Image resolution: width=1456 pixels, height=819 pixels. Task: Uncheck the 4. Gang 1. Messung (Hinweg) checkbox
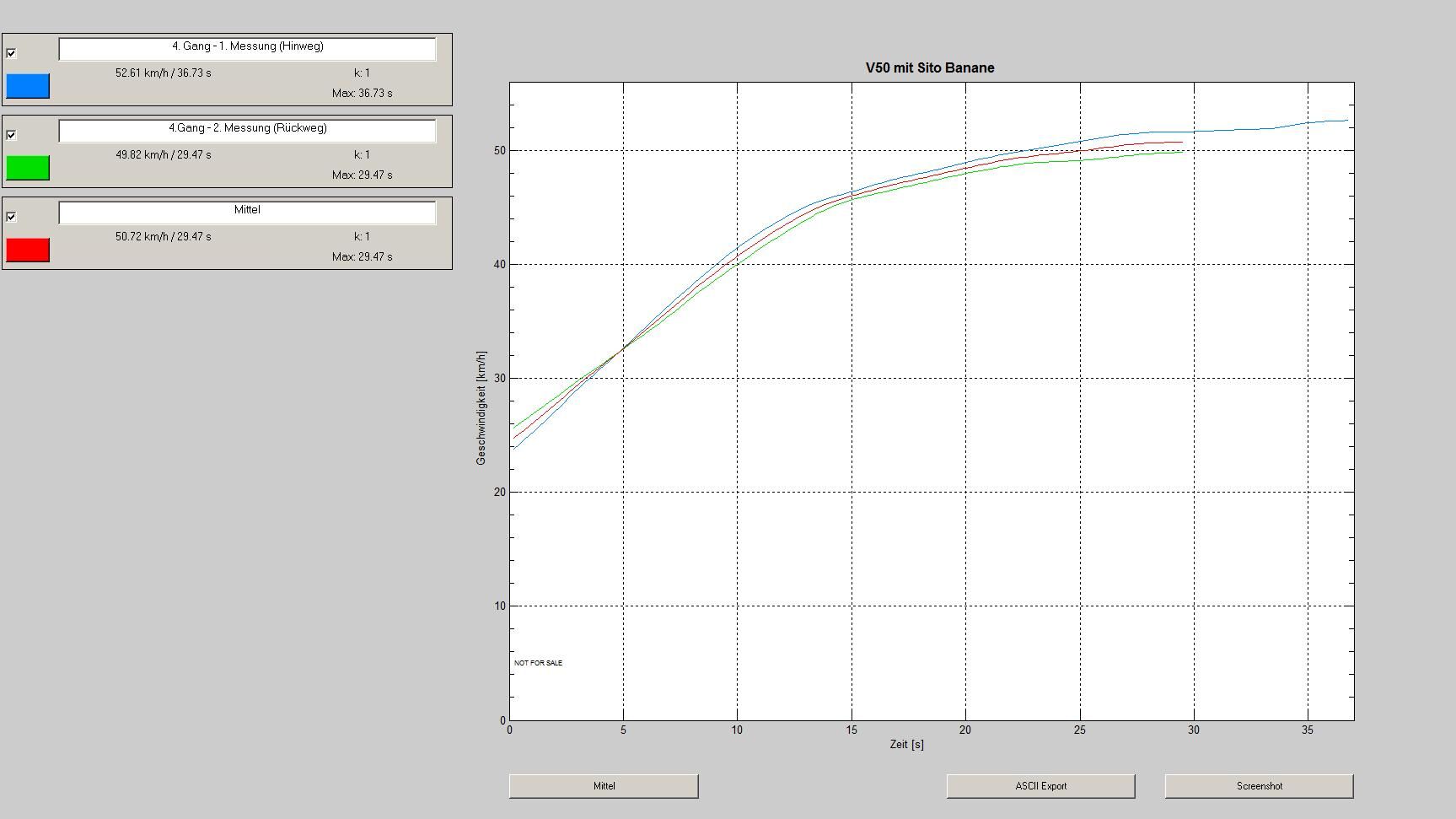(11, 53)
